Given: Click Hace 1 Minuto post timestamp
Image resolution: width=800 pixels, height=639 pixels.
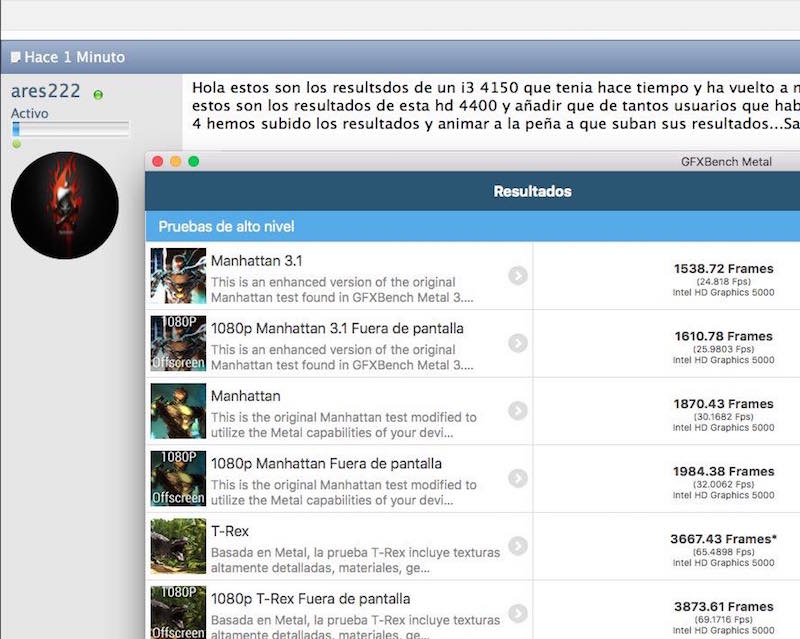Looking at the screenshot, I should click(x=74, y=57).
